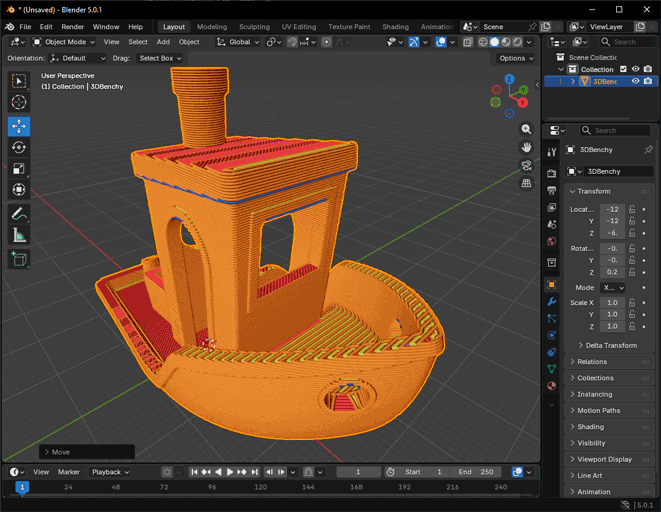Image resolution: width=661 pixels, height=512 pixels.
Task: Select the Rotate tool
Action: (x=19, y=147)
